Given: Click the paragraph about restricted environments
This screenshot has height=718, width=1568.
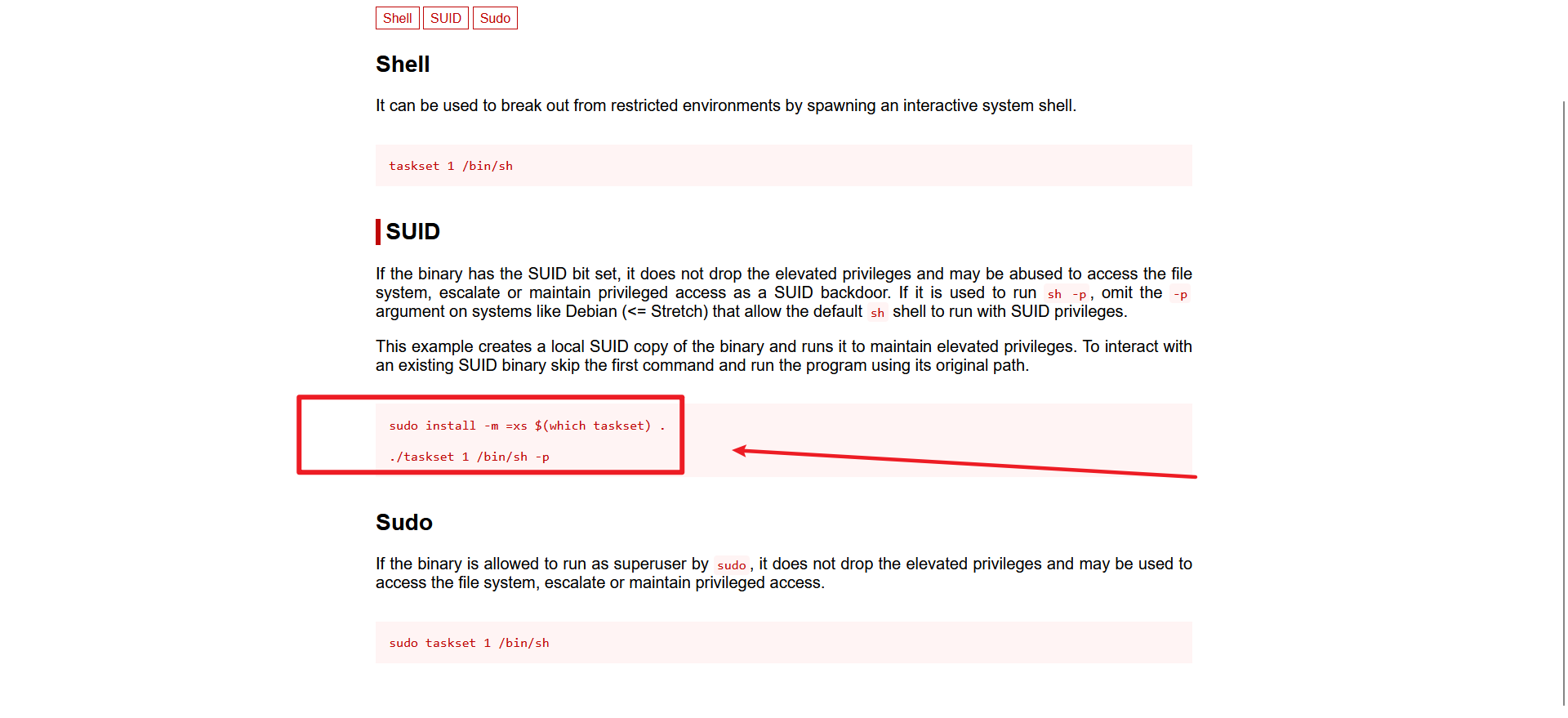Looking at the screenshot, I should (x=726, y=105).
